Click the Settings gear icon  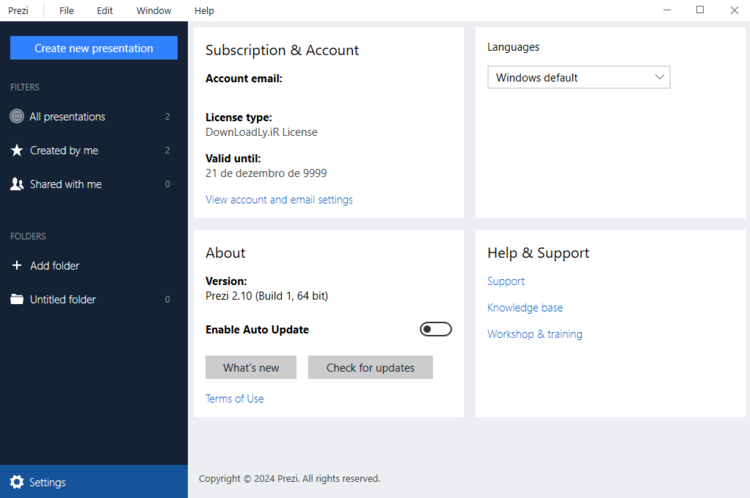[x=17, y=482]
